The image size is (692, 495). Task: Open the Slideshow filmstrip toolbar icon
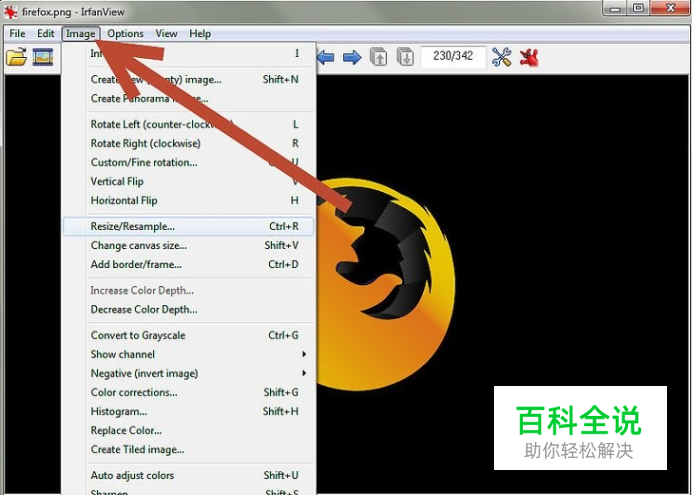click(43, 57)
